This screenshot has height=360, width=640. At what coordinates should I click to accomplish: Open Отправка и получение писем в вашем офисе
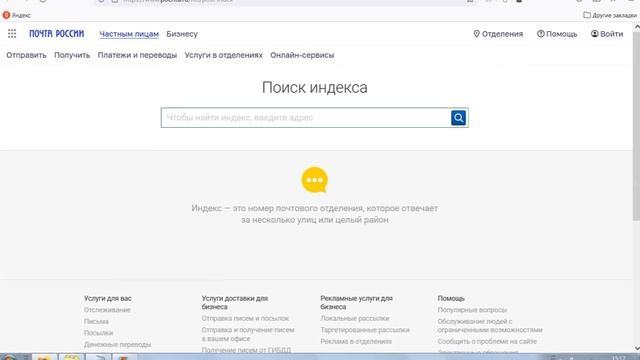pyautogui.click(x=248, y=334)
